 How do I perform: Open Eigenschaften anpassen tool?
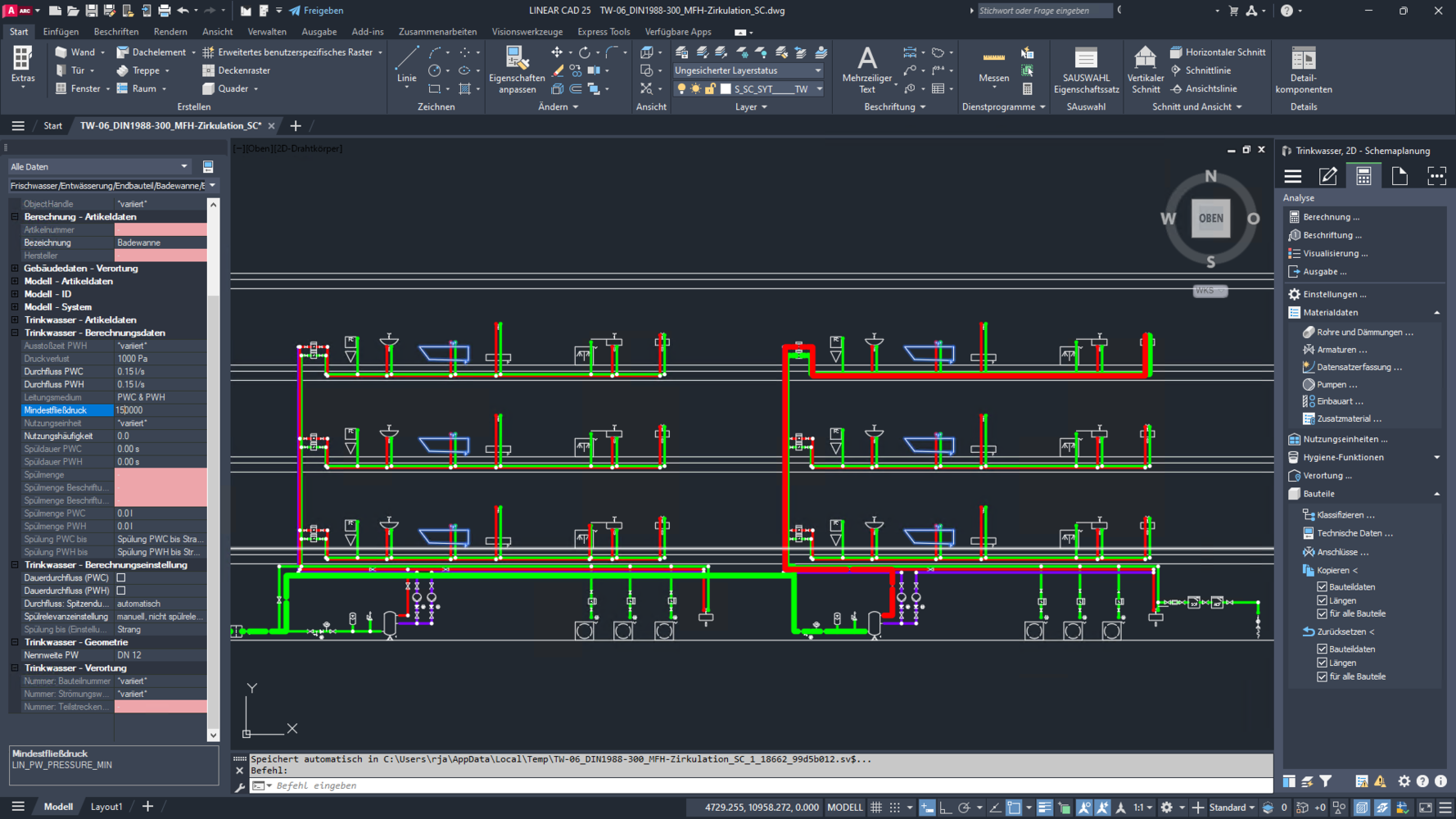[x=517, y=70]
